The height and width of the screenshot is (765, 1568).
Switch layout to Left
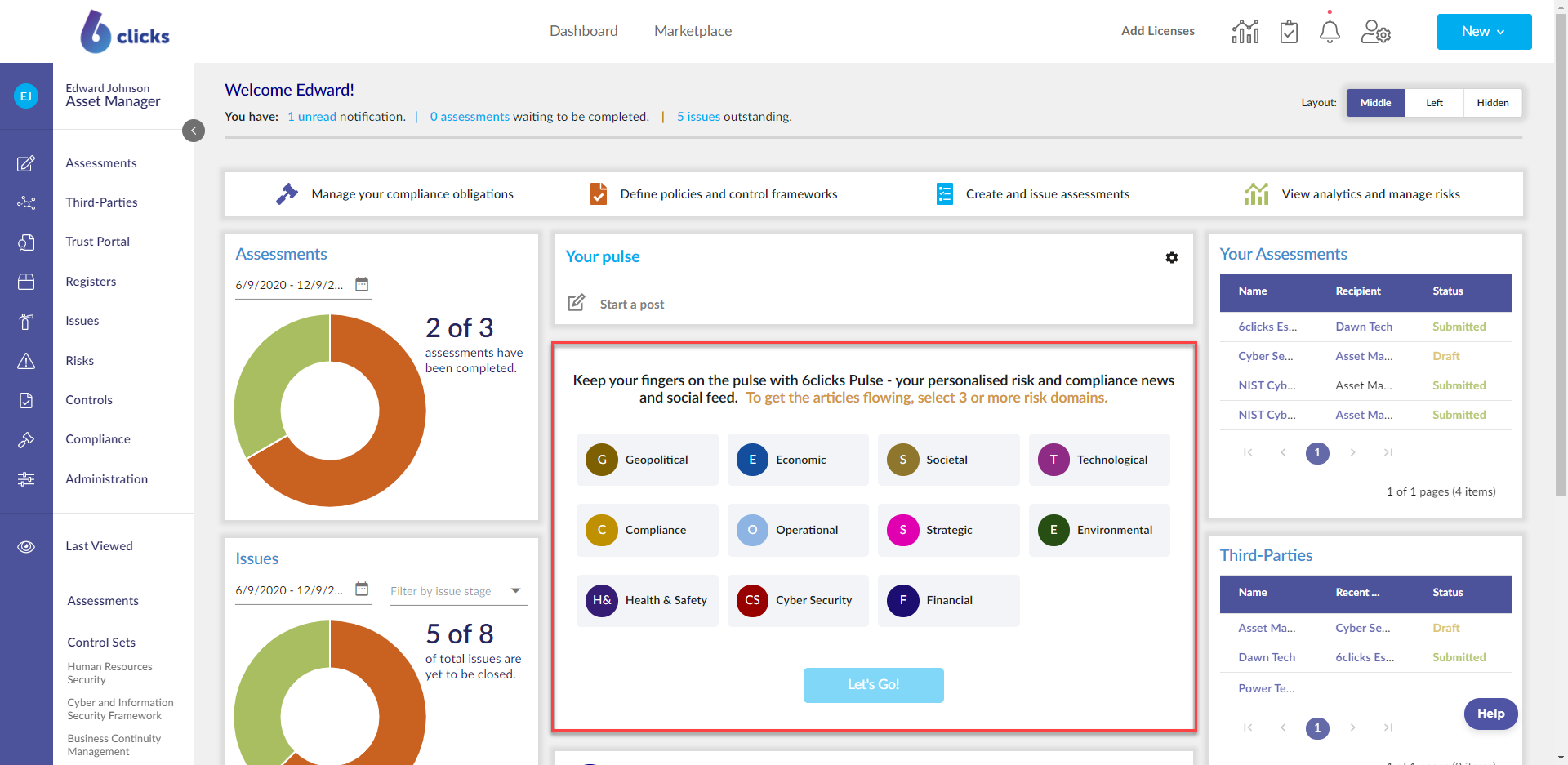(1434, 103)
